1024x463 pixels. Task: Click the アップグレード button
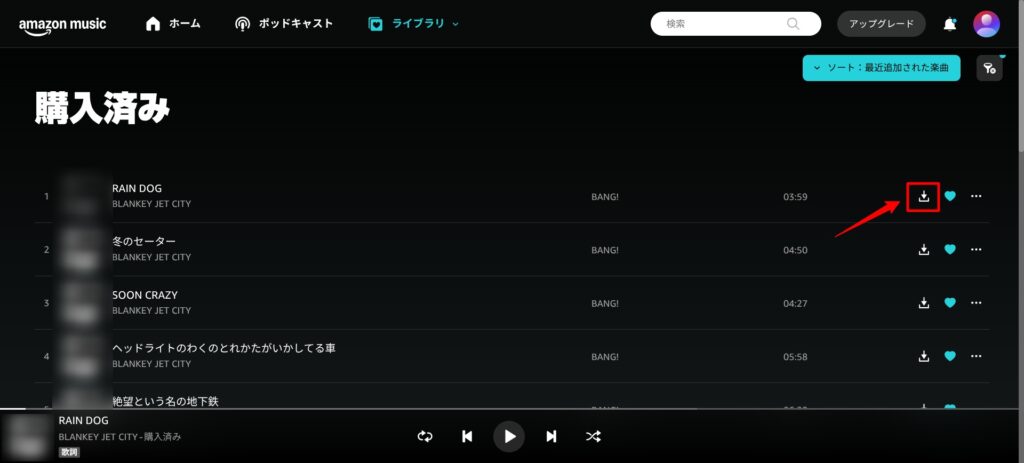pos(881,24)
